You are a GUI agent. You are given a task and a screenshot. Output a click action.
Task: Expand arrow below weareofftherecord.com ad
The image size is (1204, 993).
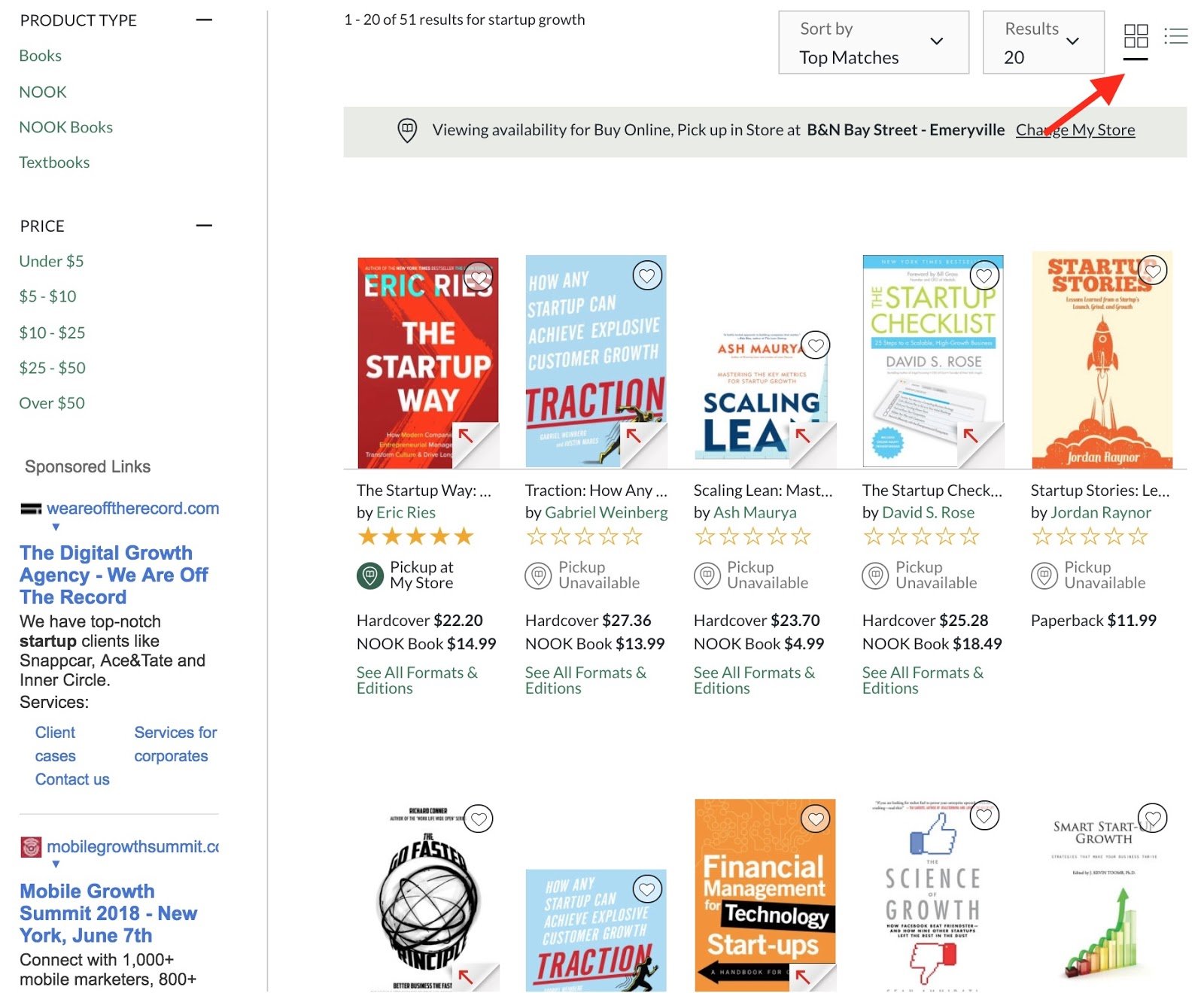click(56, 527)
